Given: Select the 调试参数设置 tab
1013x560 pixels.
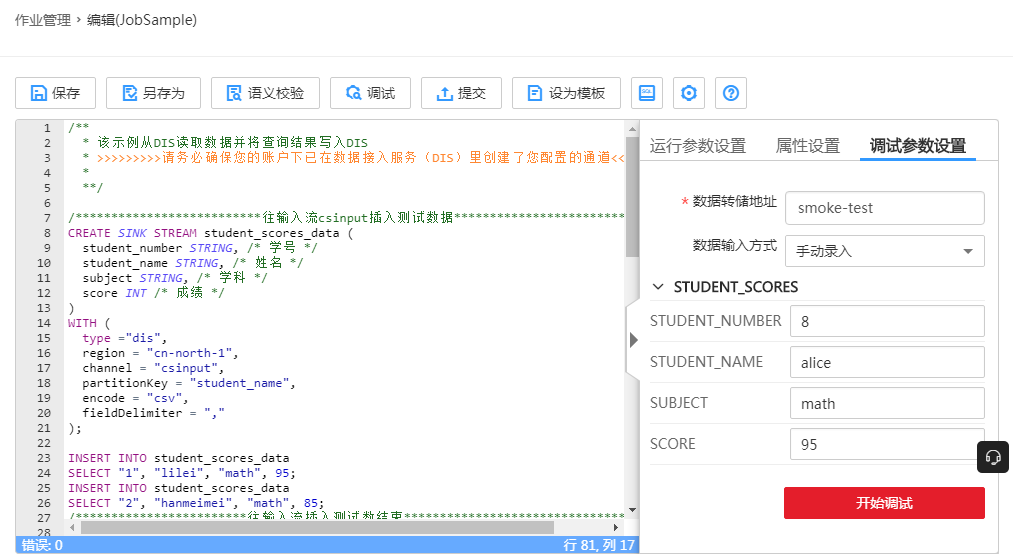Looking at the screenshot, I should point(917,145).
